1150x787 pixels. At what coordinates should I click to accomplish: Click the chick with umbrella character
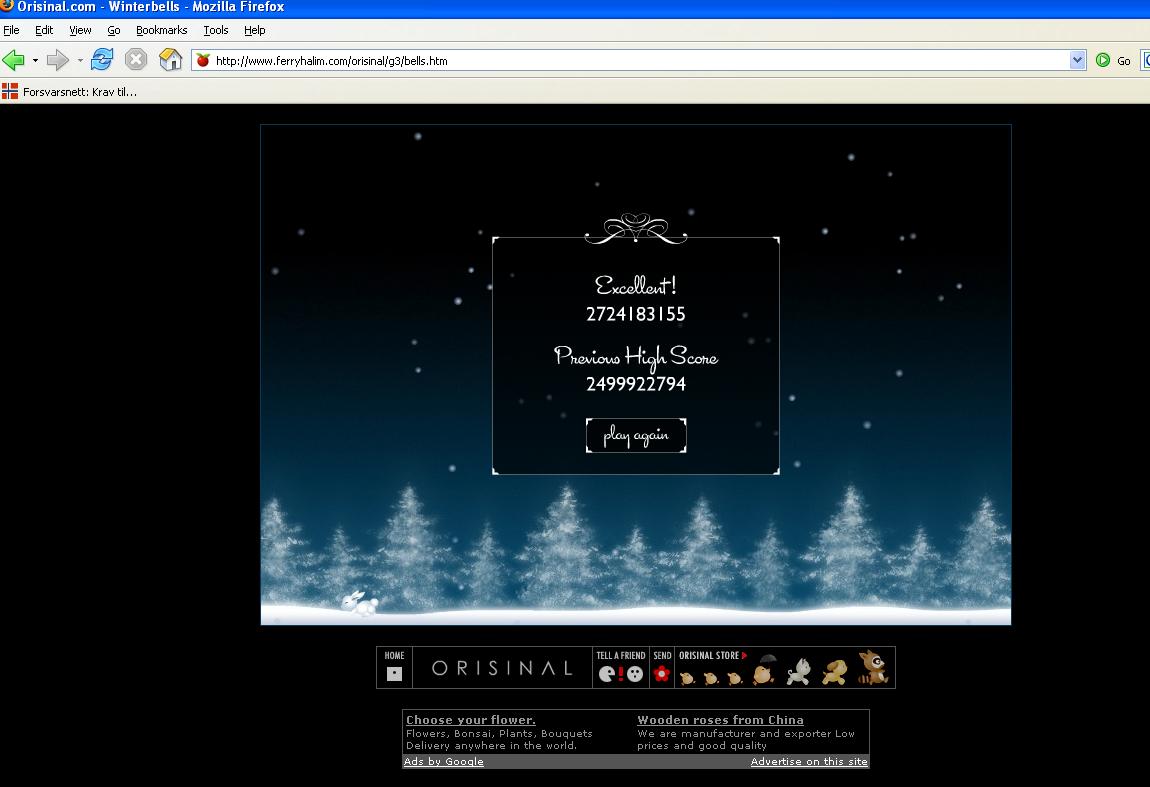[764, 669]
